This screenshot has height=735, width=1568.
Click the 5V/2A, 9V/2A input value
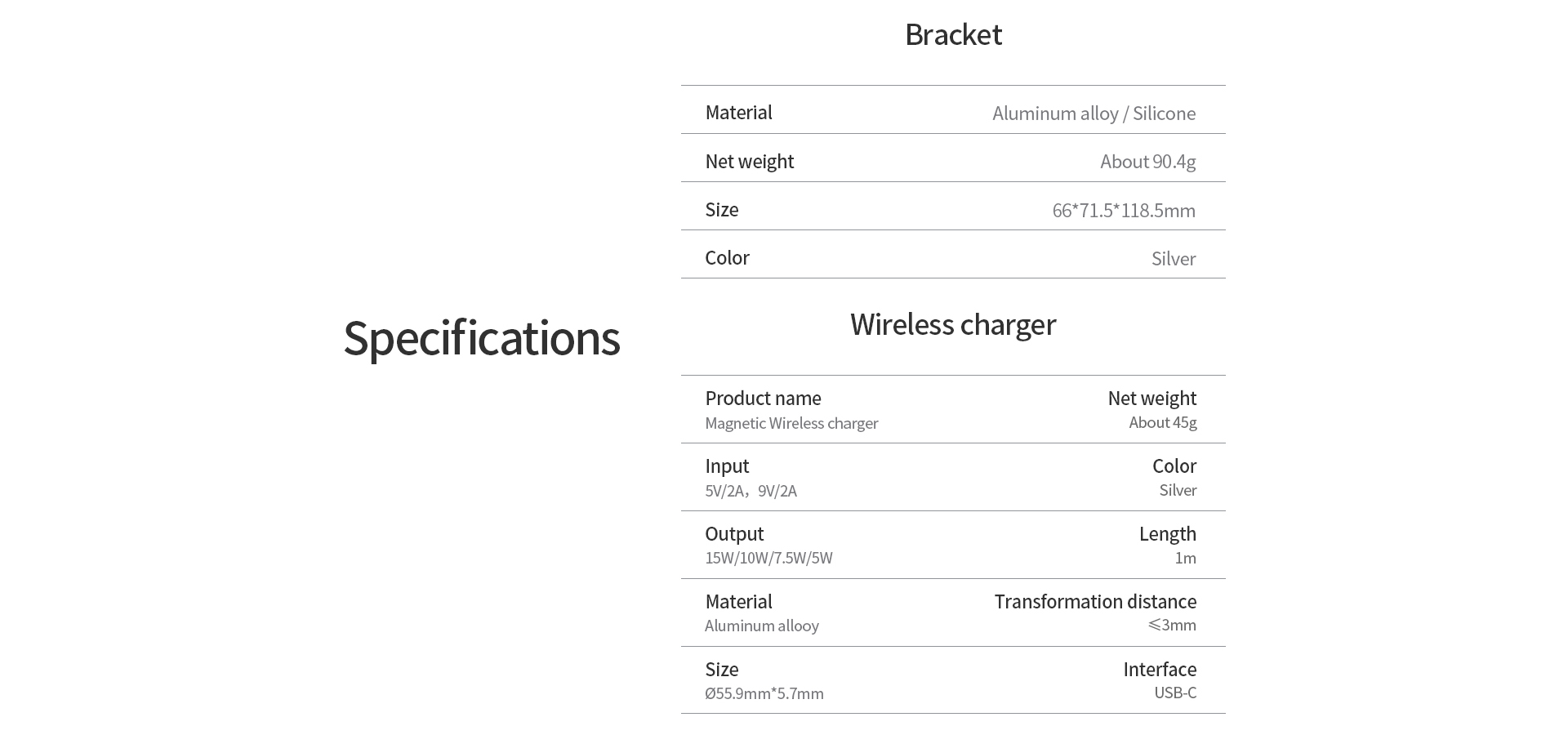tap(751, 491)
